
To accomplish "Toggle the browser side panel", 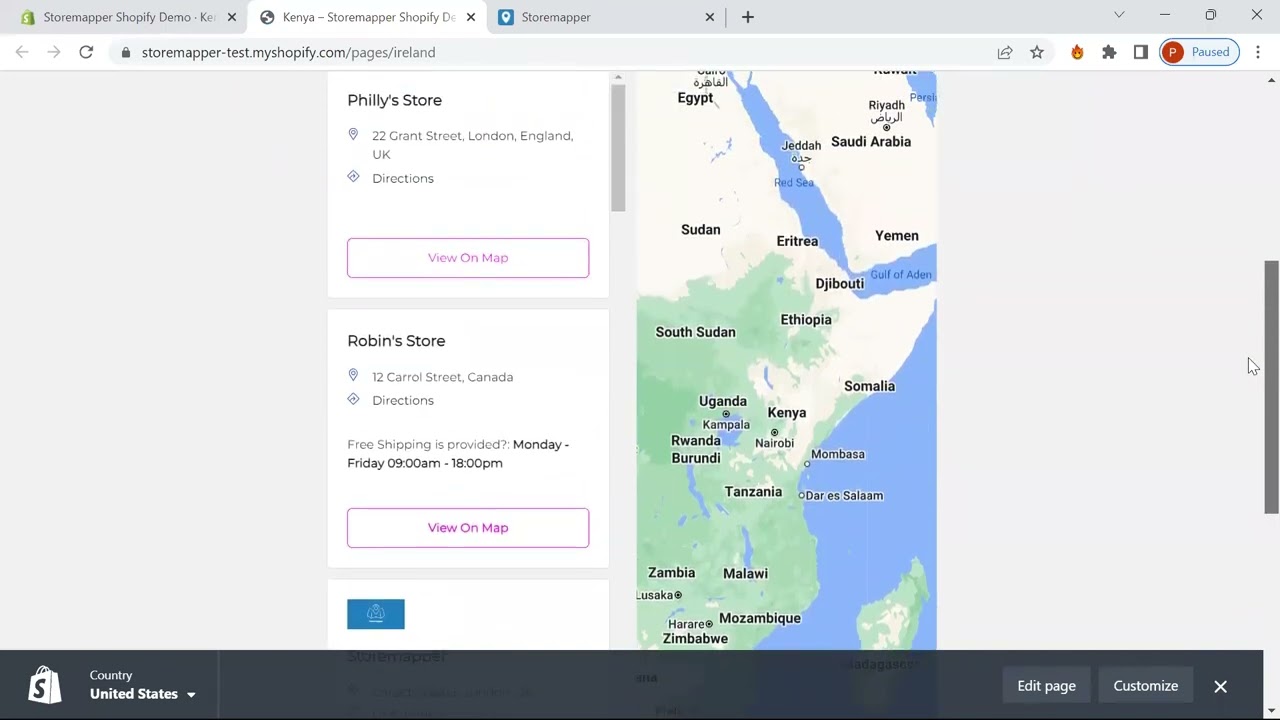I will click(x=1141, y=52).
